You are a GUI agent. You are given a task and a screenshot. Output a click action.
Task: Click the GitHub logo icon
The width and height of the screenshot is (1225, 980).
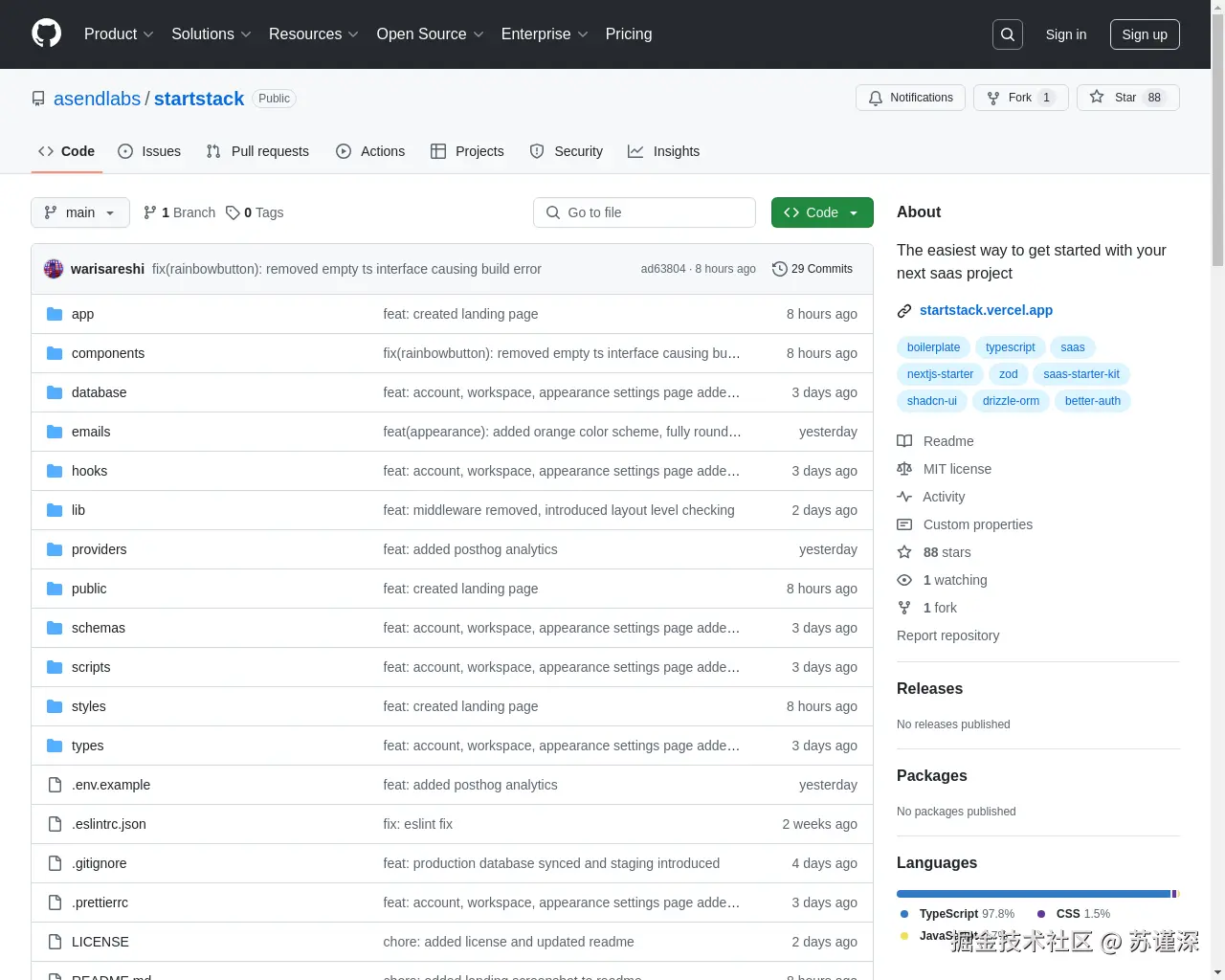pos(46,33)
